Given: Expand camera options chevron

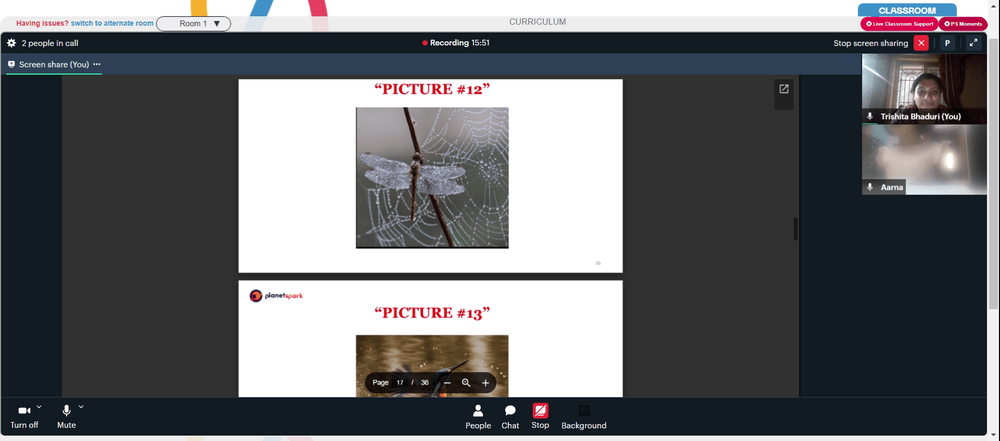Looking at the screenshot, I should point(39,407).
